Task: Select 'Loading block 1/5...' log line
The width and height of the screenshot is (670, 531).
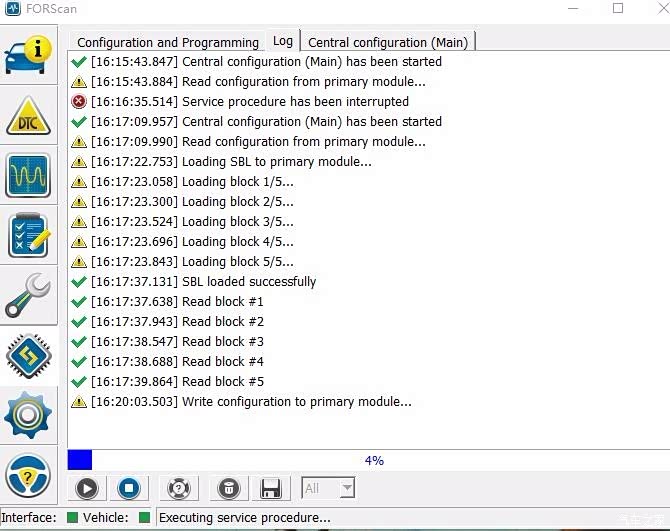Action: (182, 182)
